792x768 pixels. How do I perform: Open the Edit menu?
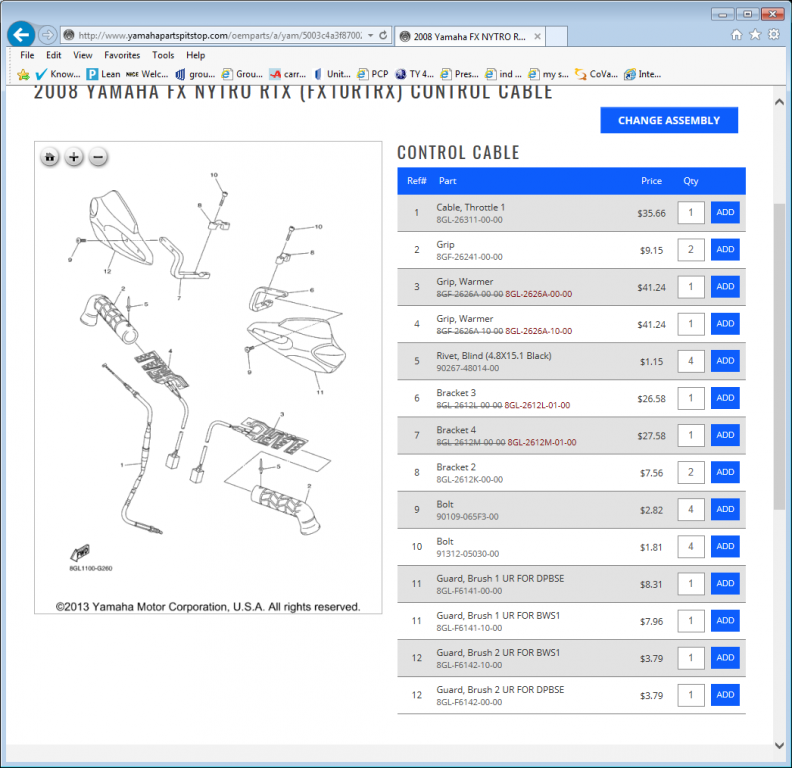pyautogui.click(x=54, y=55)
